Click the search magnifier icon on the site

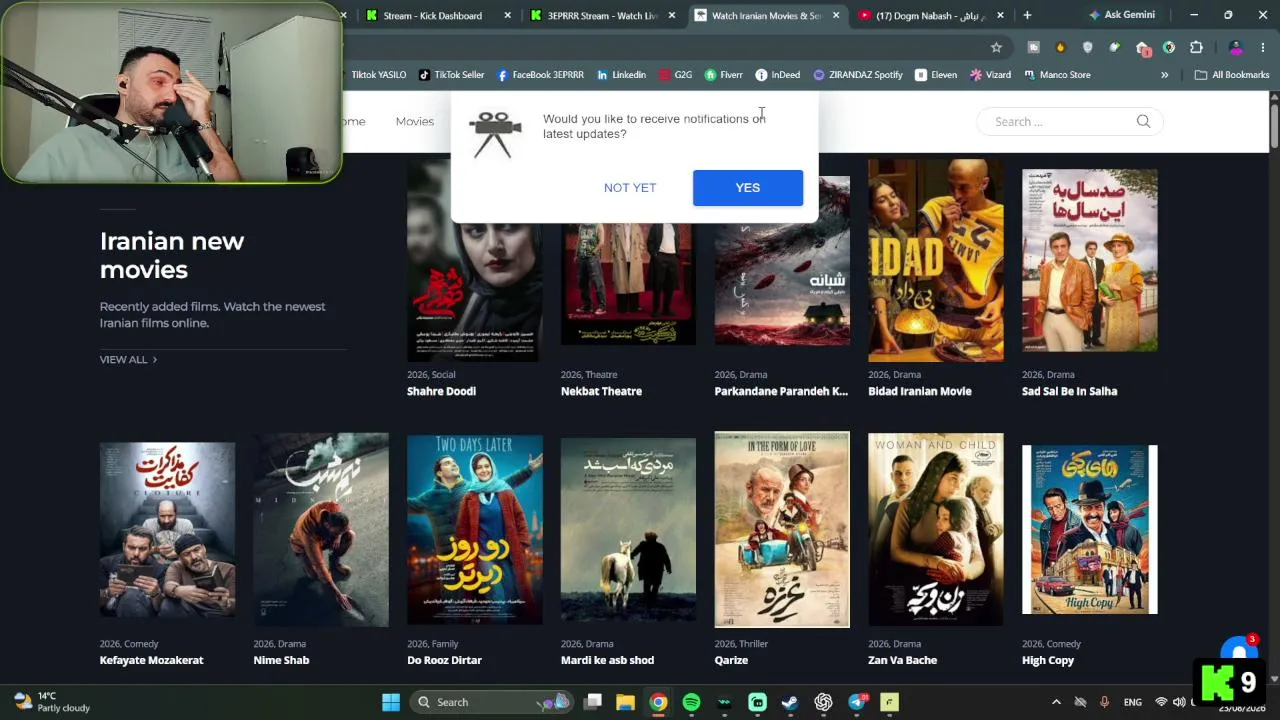(x=1143, y=121)
